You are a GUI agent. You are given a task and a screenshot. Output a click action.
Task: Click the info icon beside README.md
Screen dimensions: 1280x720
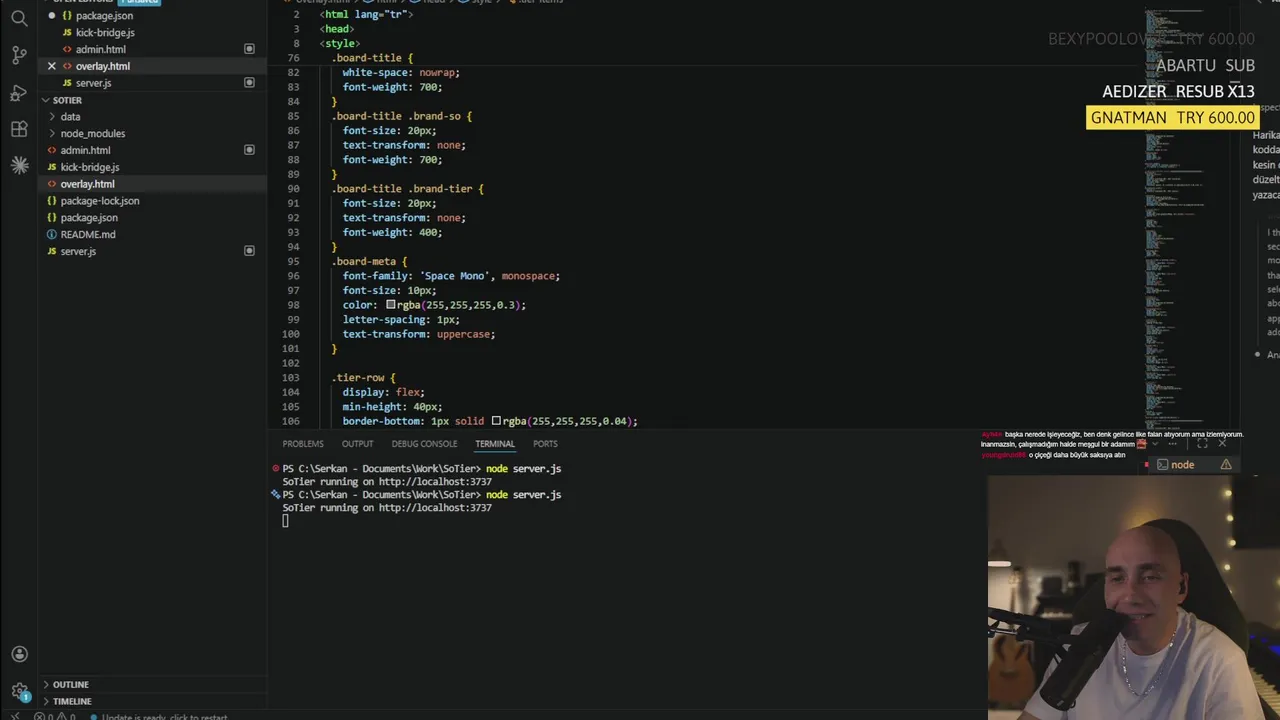pyautogui.click(x=52, y=234)
